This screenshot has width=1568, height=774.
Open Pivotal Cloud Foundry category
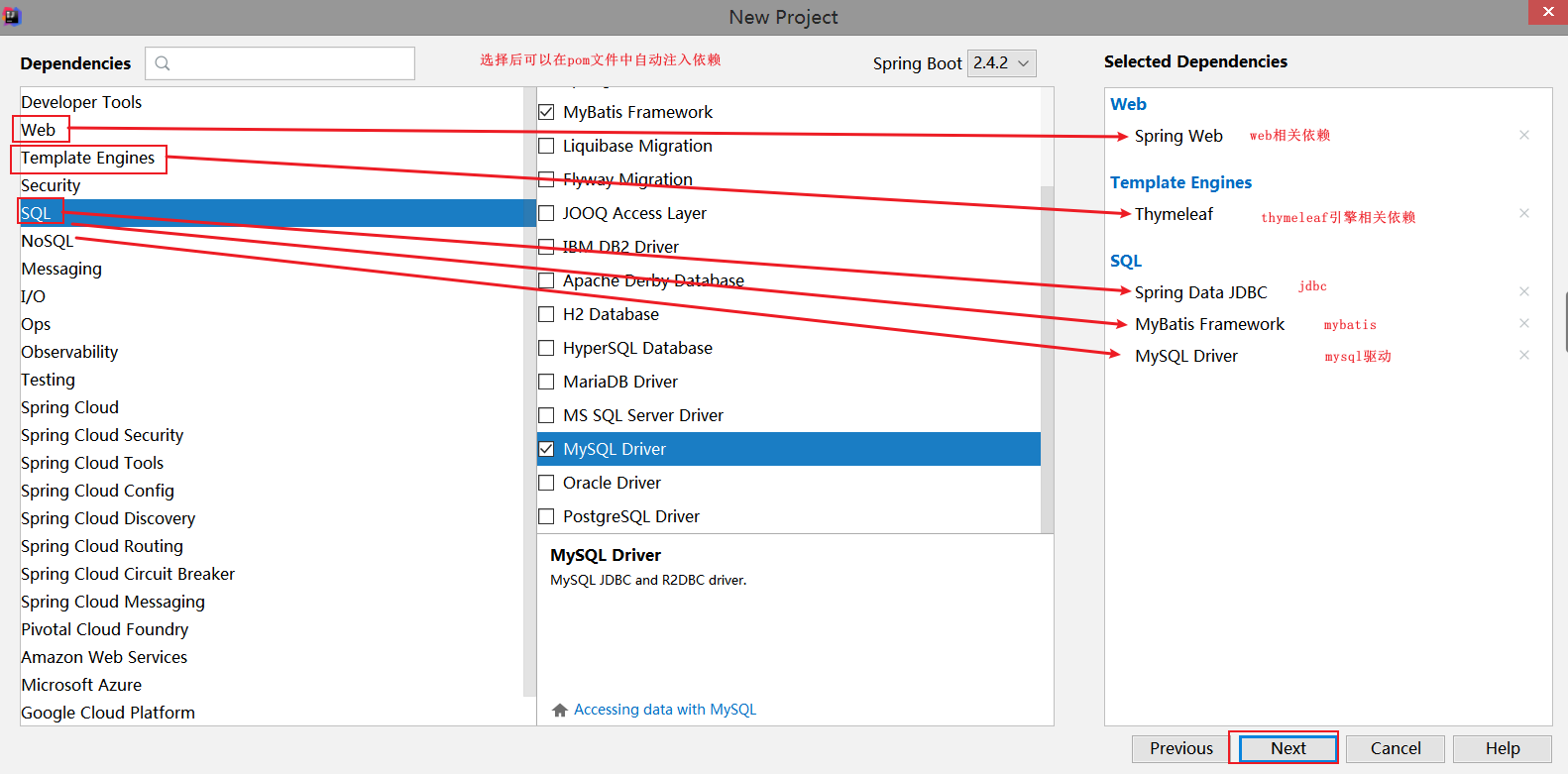[x=105, y=629]
